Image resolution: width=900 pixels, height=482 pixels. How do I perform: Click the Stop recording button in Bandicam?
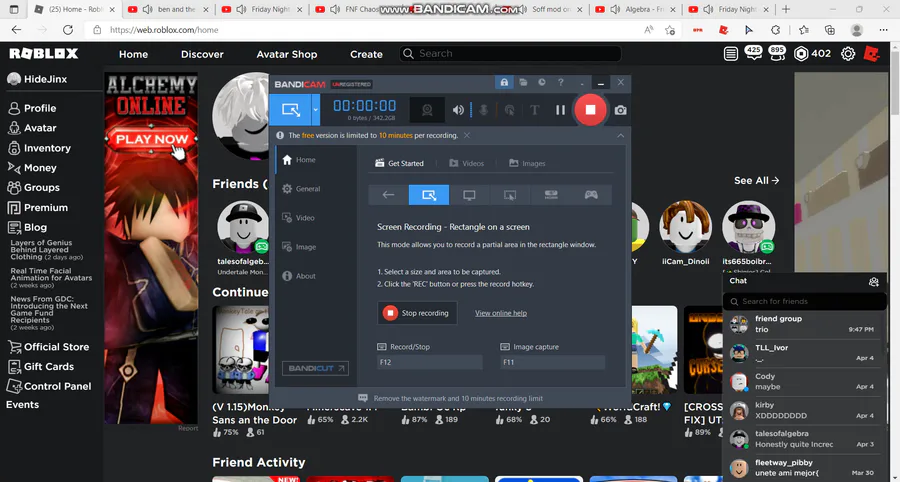[x=417, y=313]
